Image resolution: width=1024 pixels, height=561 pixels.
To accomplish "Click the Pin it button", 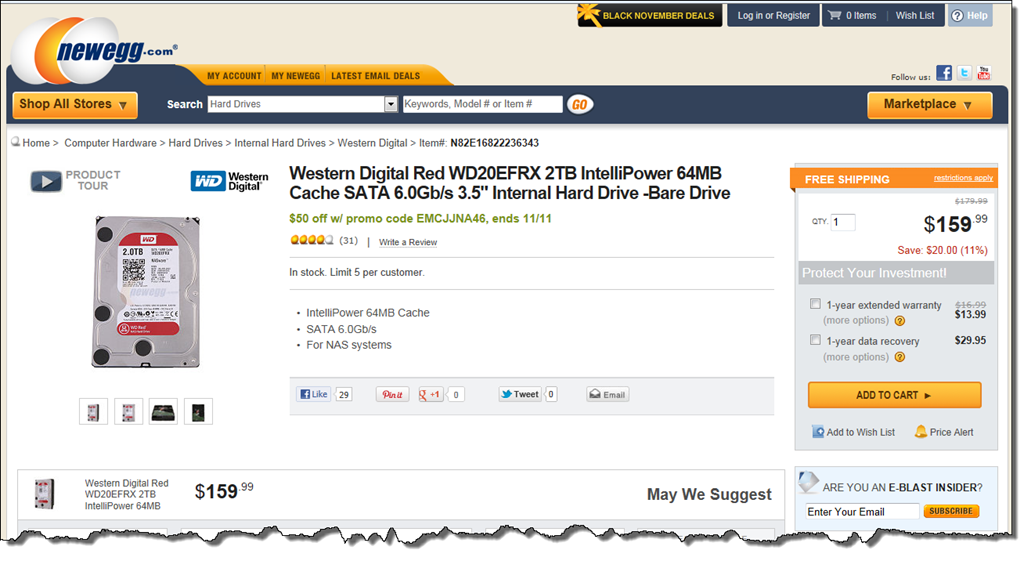I will pos(392,394).
